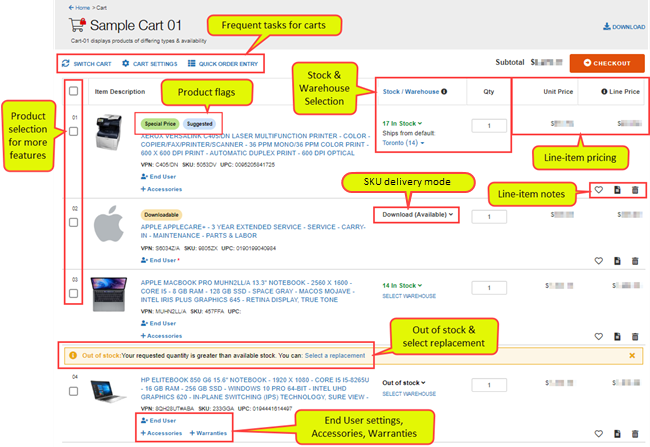Click Select Warehouse for the MacBook Pro
This screenshot has width=650, height=447.
pyautogui.click(x=409, y=296)
